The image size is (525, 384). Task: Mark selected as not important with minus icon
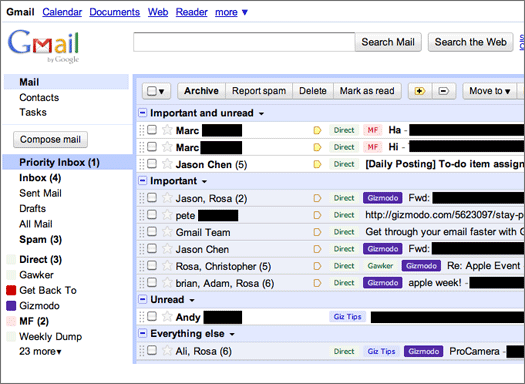point(444,91)
